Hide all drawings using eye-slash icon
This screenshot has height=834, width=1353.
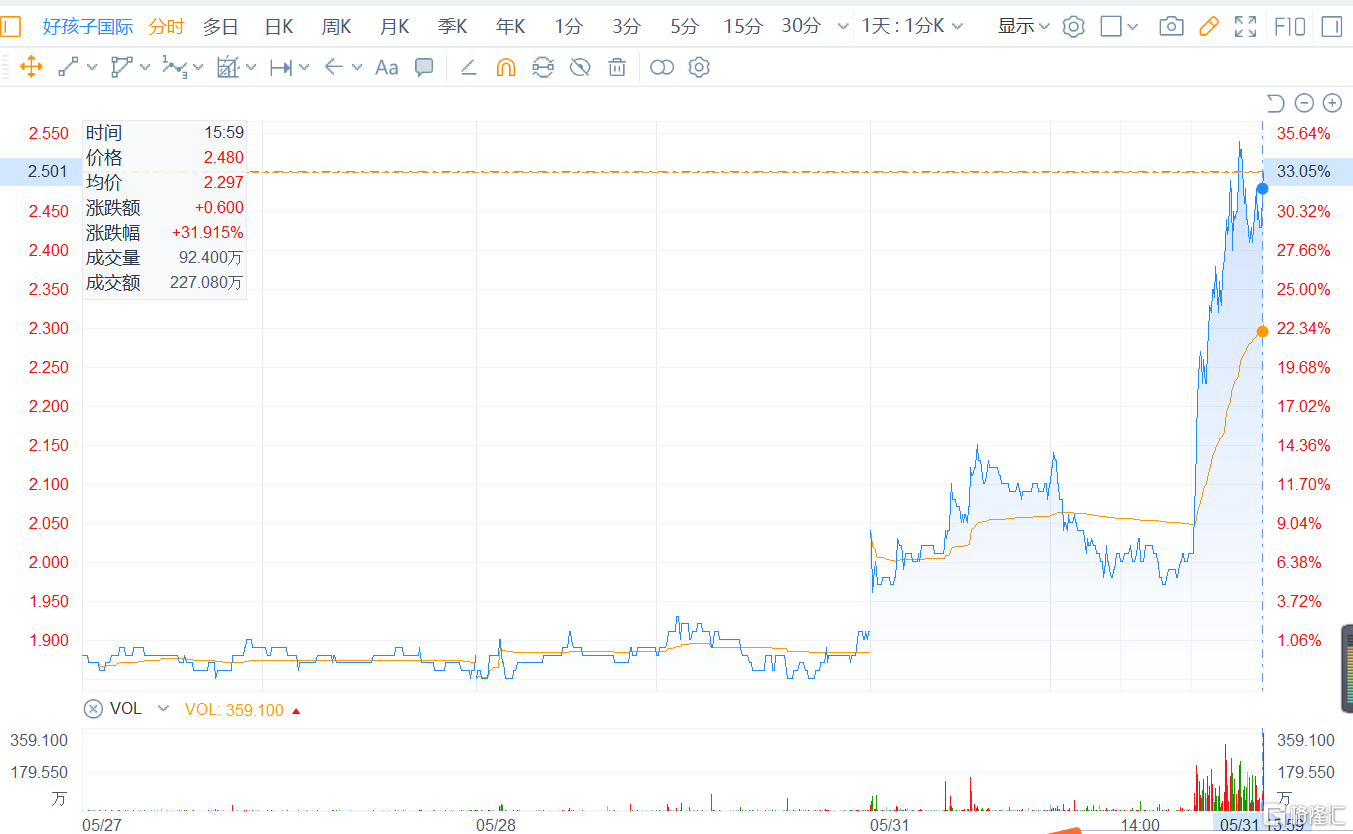pos(580,68)
